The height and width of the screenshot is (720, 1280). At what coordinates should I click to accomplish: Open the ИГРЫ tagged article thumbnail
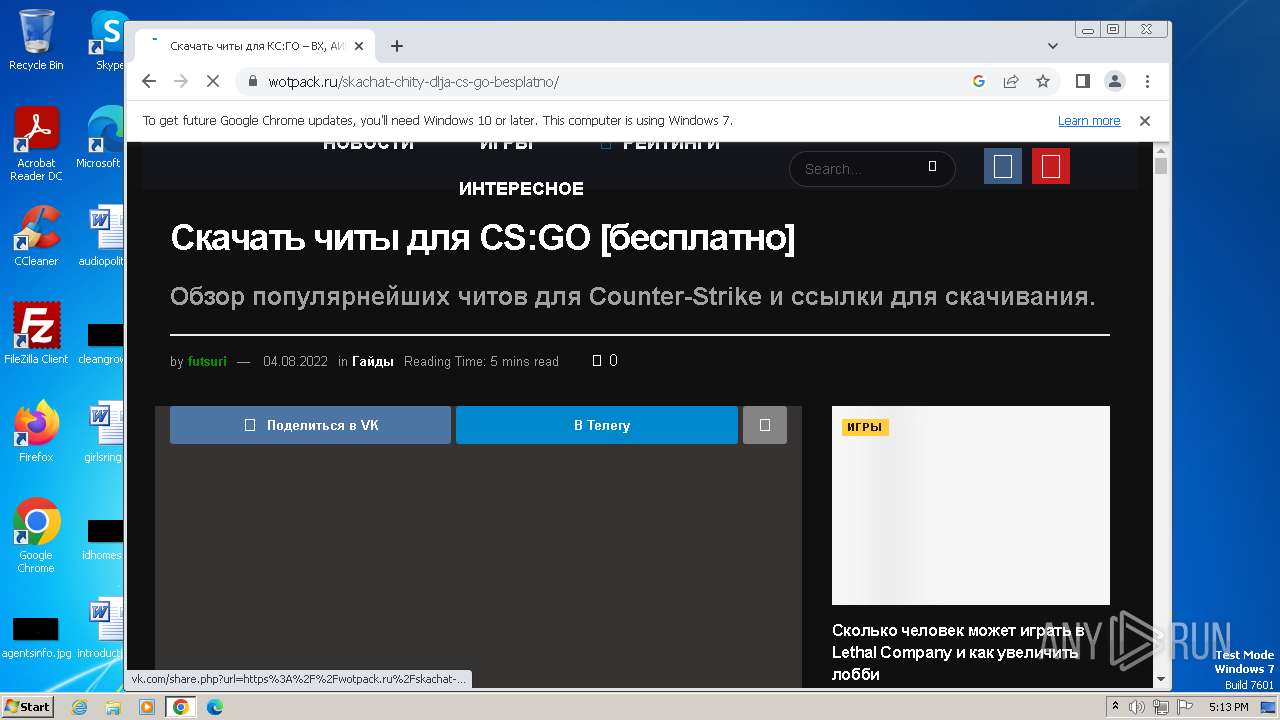tap(971, 505)
